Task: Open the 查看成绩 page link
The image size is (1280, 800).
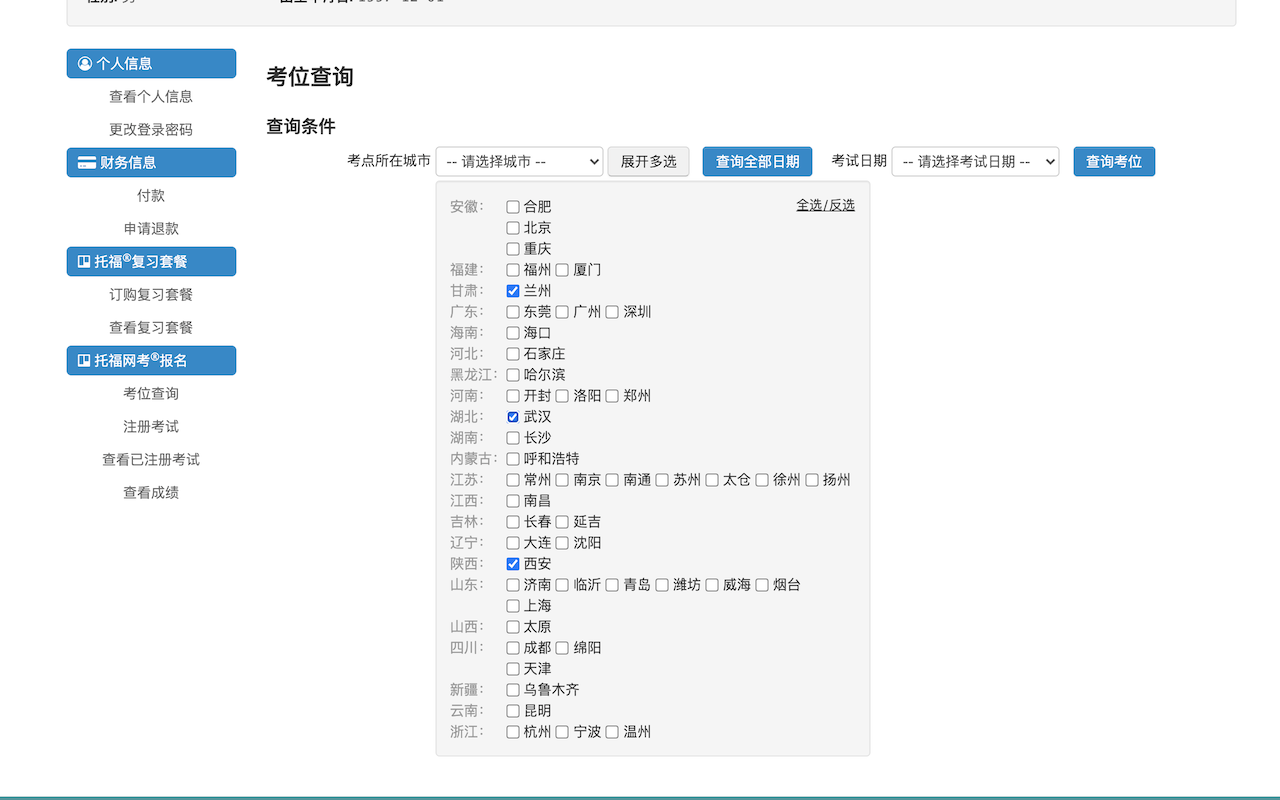Action: coord(150,492)
